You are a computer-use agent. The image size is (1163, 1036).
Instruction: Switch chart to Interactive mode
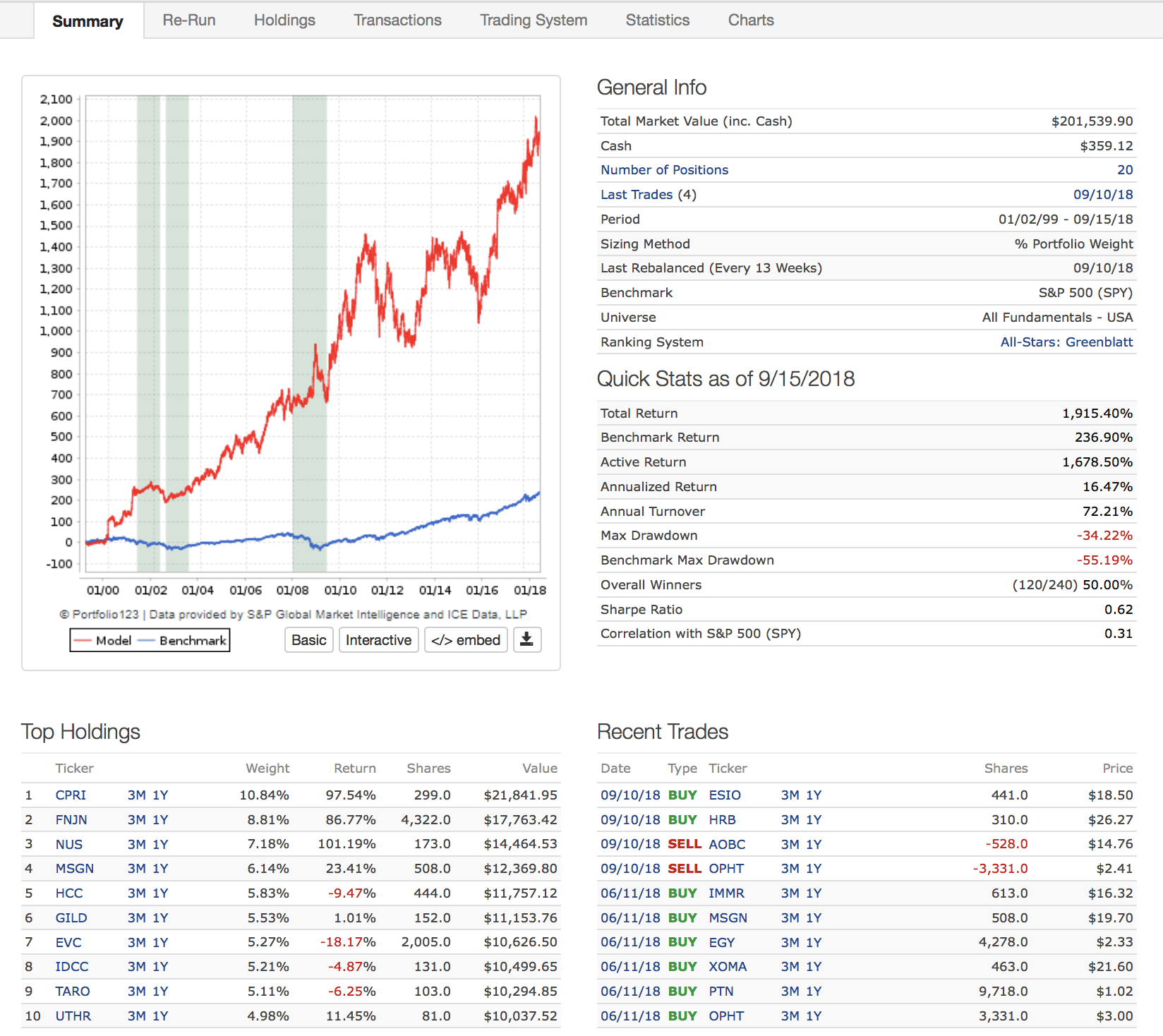pos(378,640)
